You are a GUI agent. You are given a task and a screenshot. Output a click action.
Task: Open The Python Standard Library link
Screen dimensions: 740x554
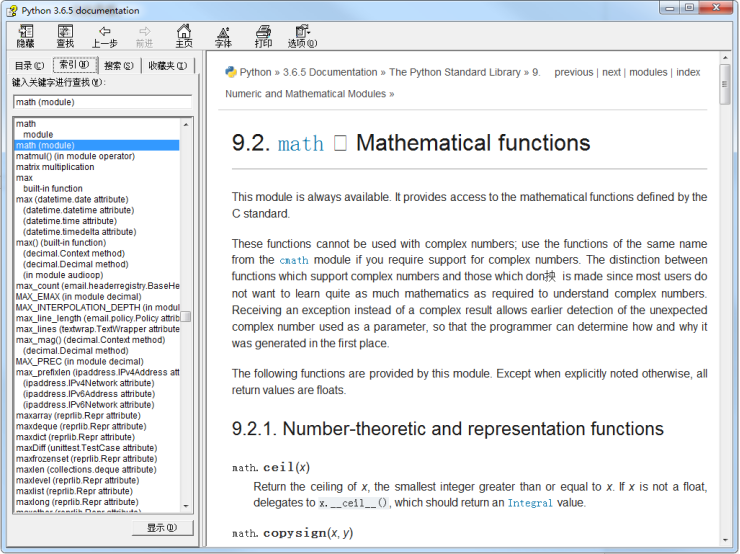[x=454, y=72]
